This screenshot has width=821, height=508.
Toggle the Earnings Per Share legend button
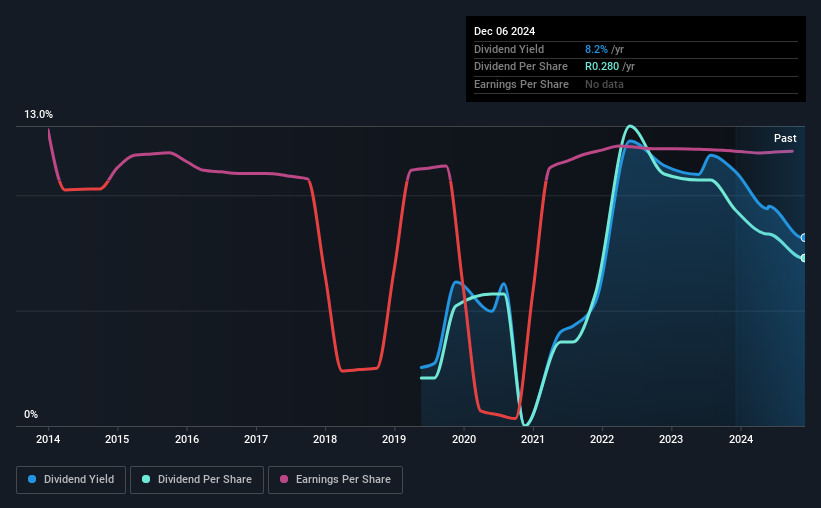335,480
